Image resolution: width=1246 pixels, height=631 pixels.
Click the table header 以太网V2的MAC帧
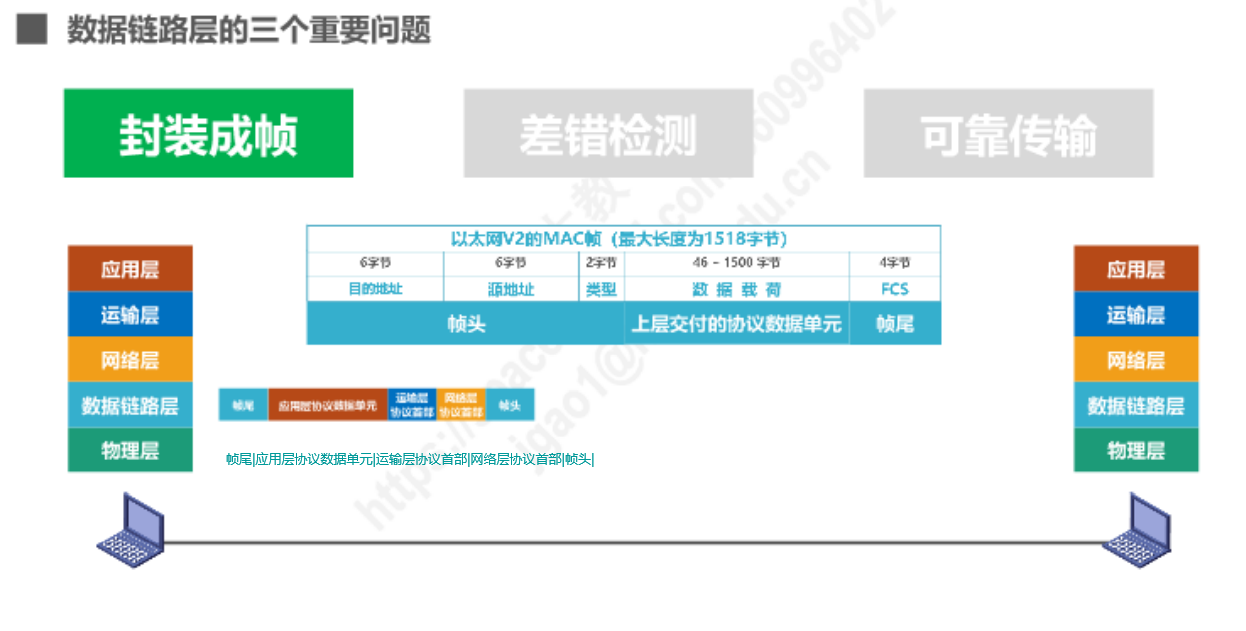[624, 239]
